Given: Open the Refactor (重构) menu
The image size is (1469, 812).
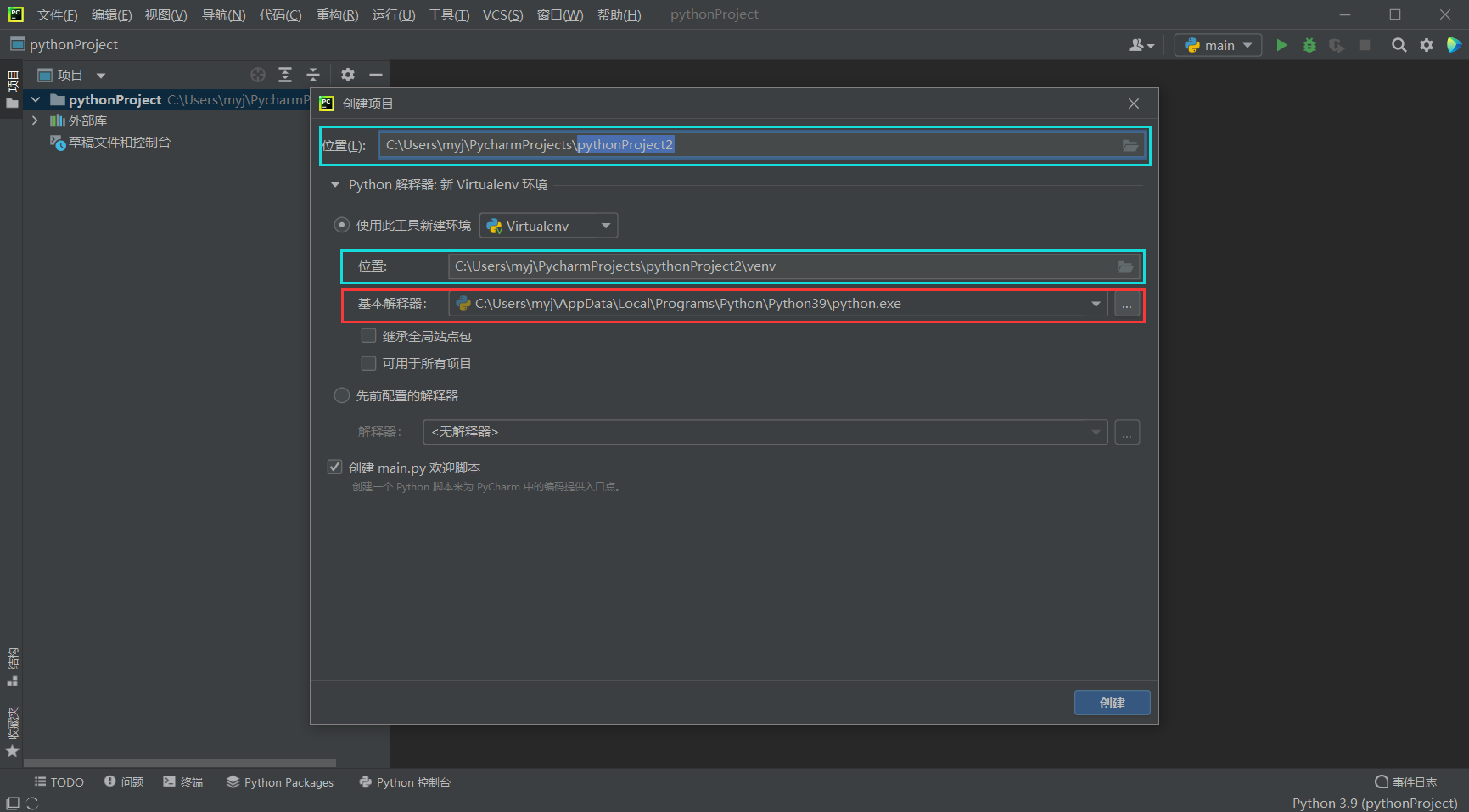Looking at the screenshot, I should tap(337, 15).
